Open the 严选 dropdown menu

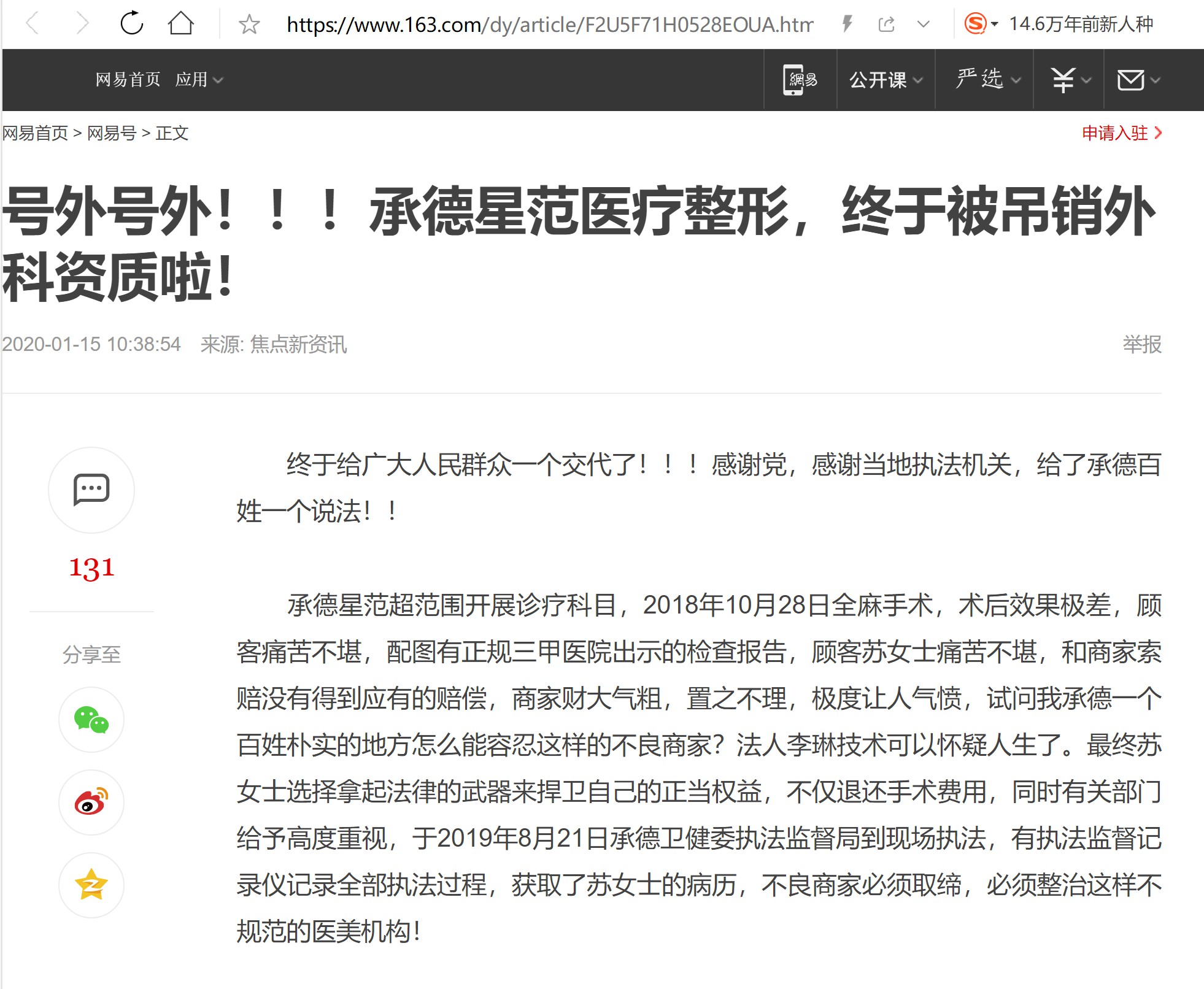(988, 80)
